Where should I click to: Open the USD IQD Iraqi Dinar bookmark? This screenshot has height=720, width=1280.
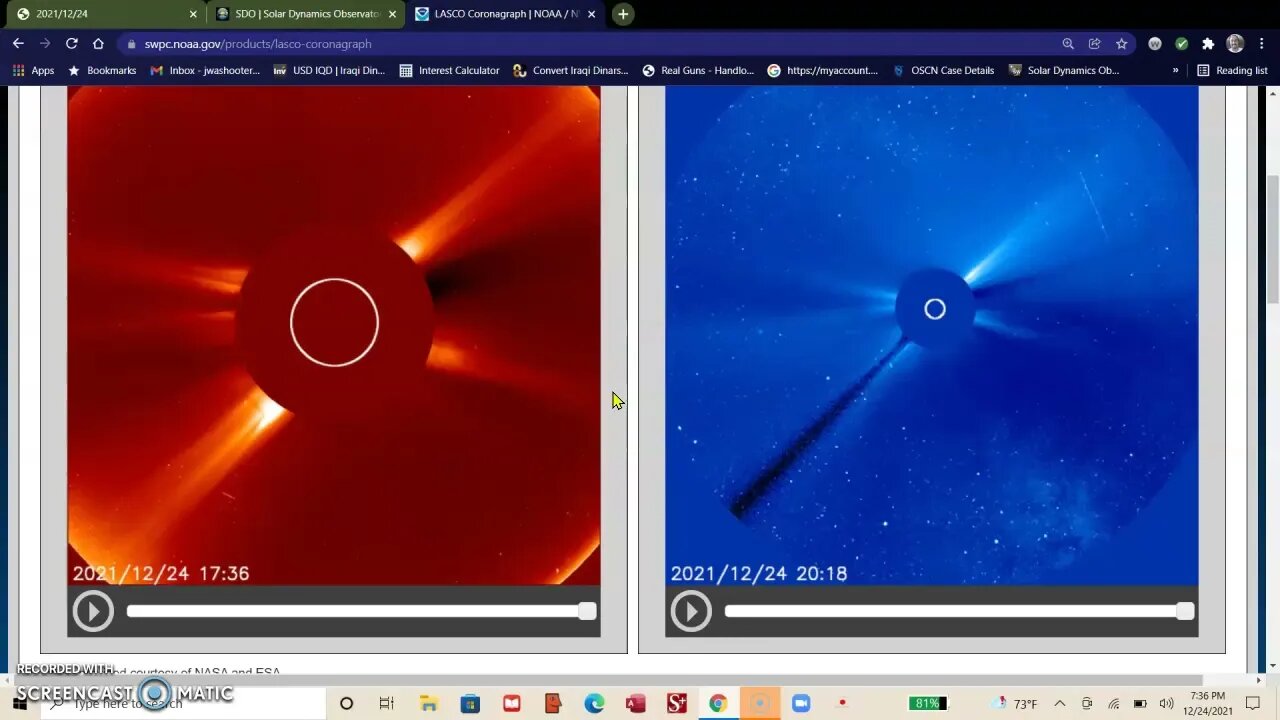point(329,71)
